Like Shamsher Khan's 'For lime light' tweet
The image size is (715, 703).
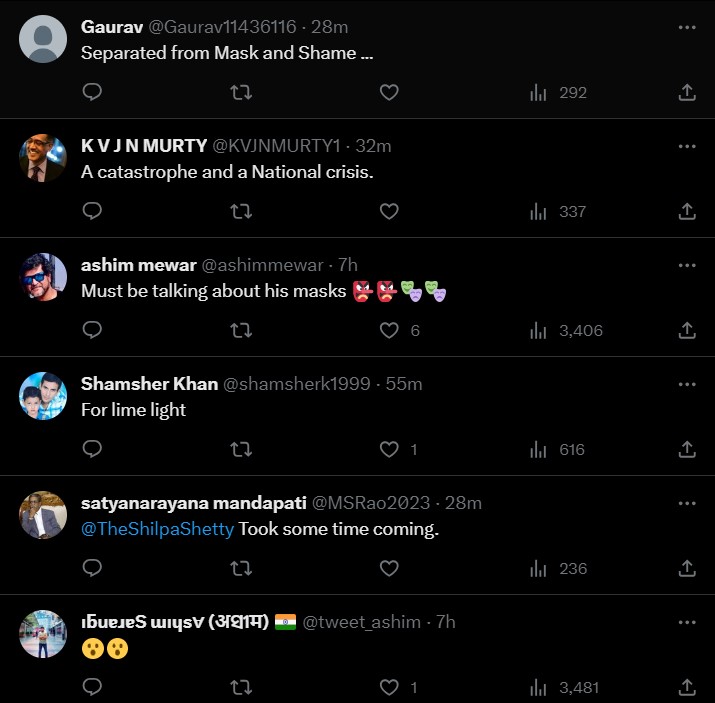pyautogui.click(x=389, y=450)
